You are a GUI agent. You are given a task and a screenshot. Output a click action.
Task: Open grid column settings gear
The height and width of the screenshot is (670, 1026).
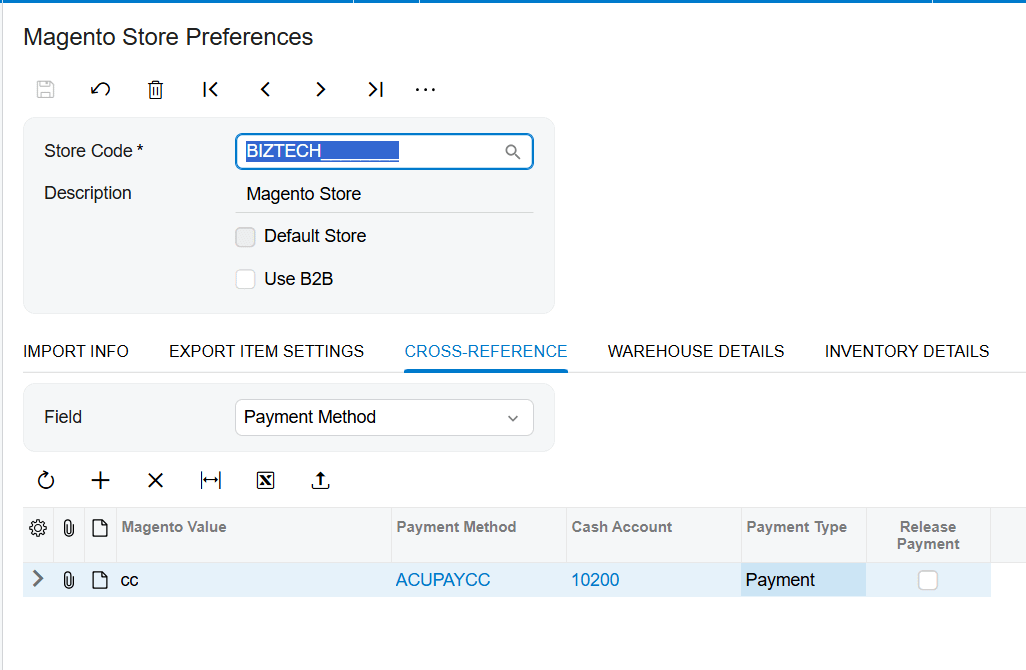tap(38, 528)
